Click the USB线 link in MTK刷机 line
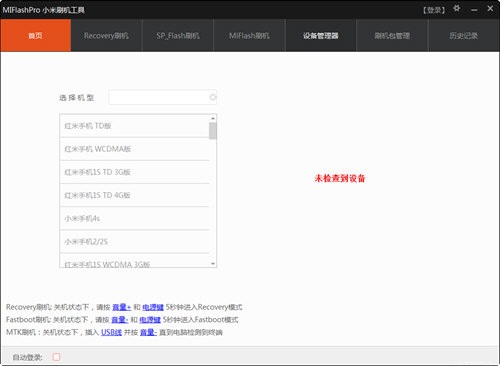The height and width of the screenshot is (366, 500). point(111,332)
